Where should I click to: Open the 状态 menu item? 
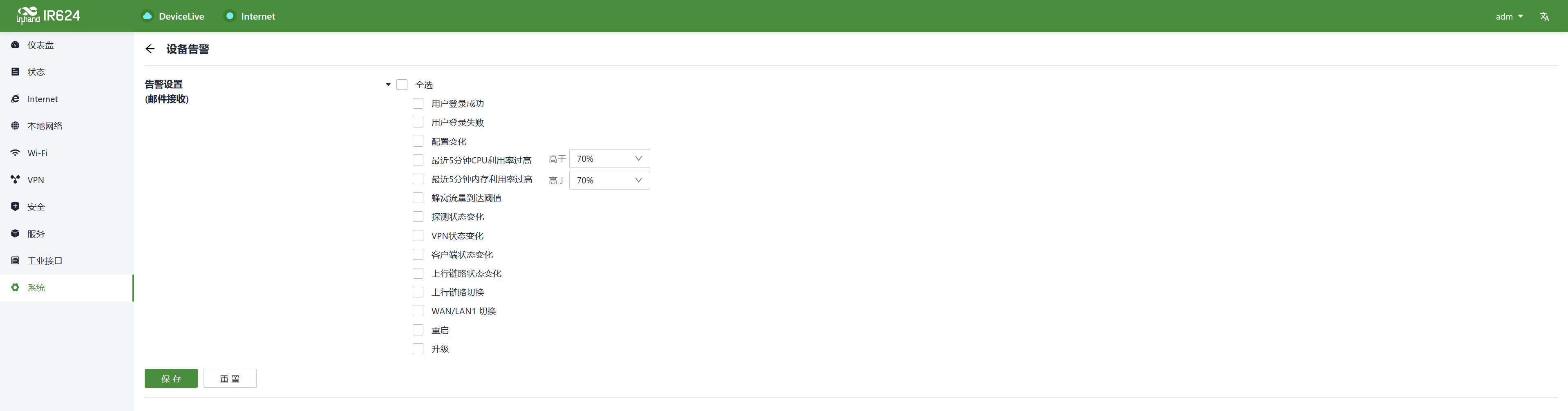coord(67,72)
